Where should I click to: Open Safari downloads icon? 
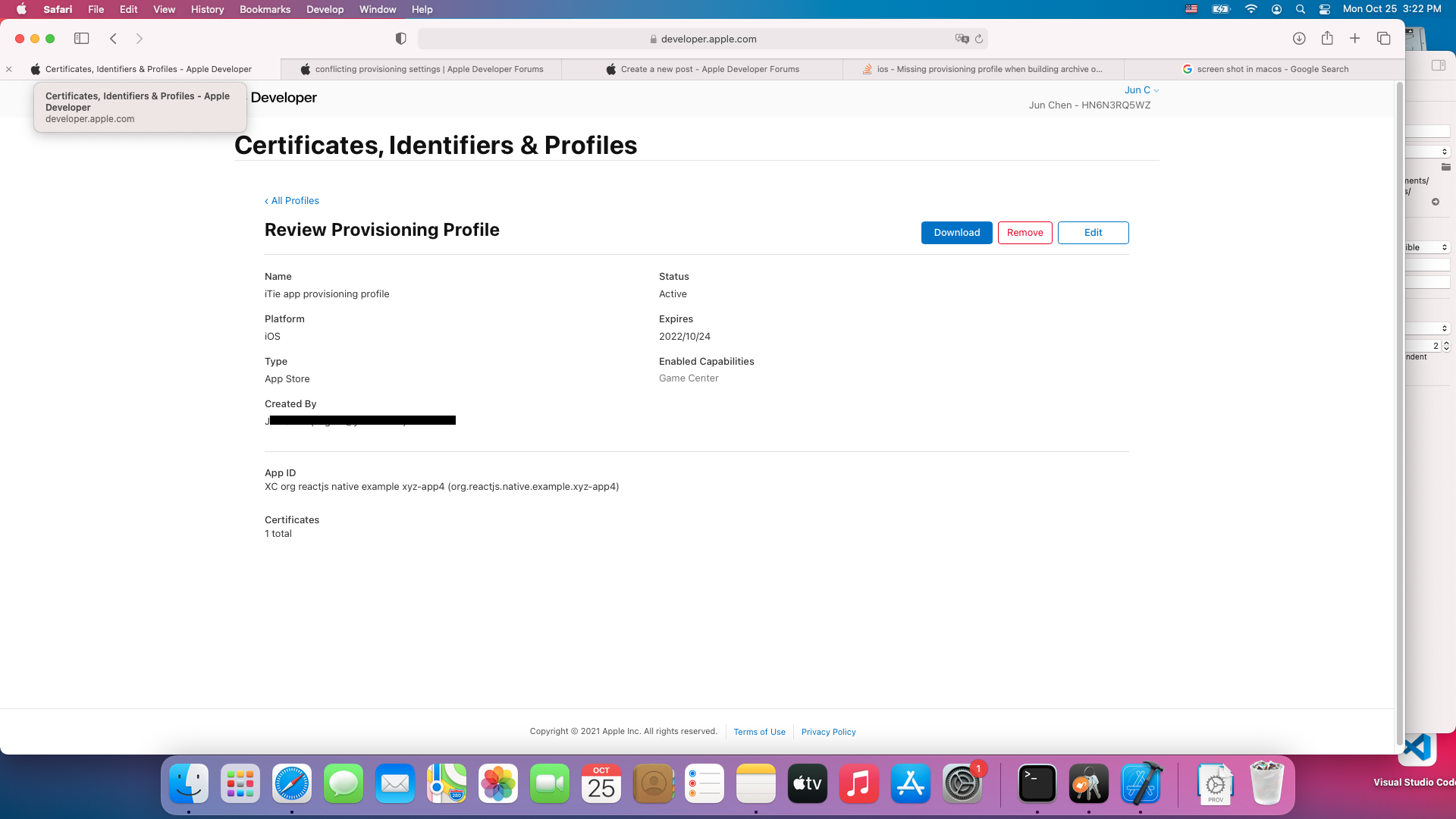click(1299, 39)
